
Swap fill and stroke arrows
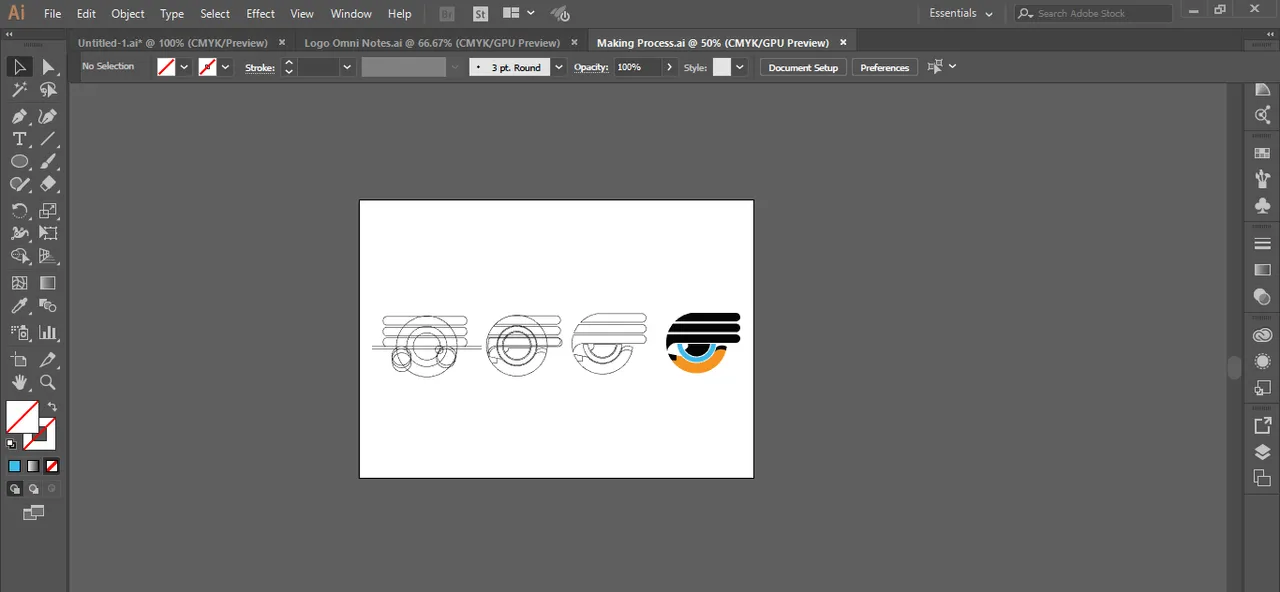(52, 407)
